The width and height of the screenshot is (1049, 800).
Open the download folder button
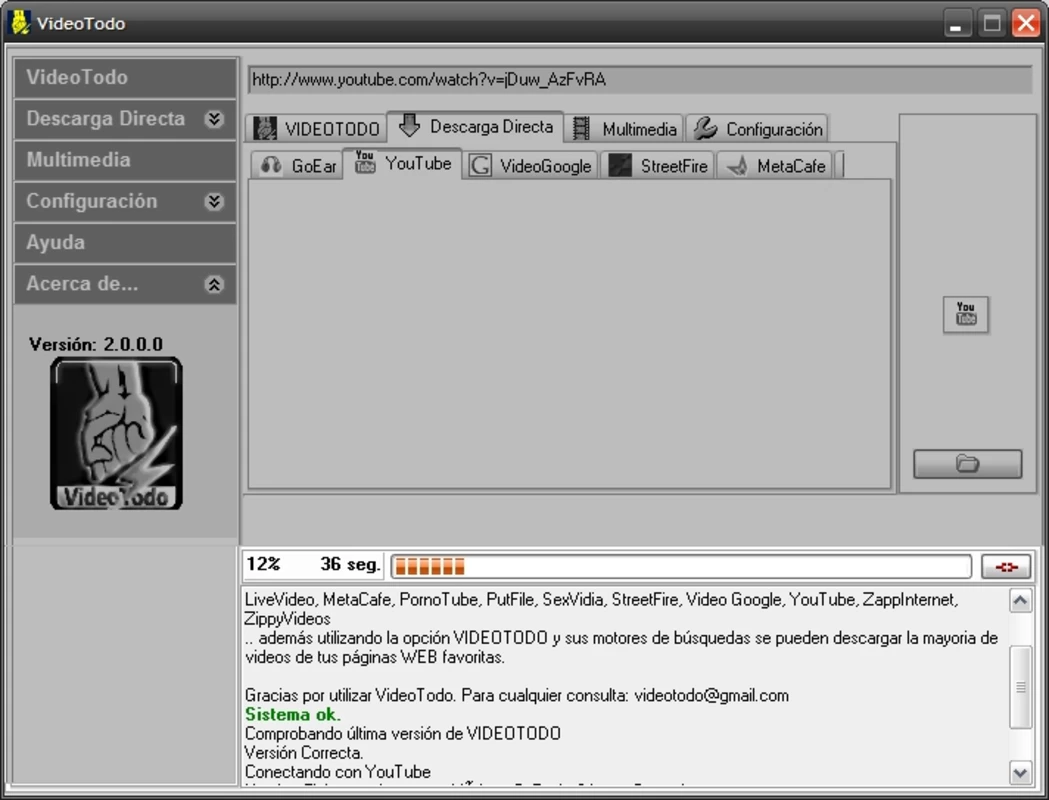pyautogui.click(x=967, y=464)
